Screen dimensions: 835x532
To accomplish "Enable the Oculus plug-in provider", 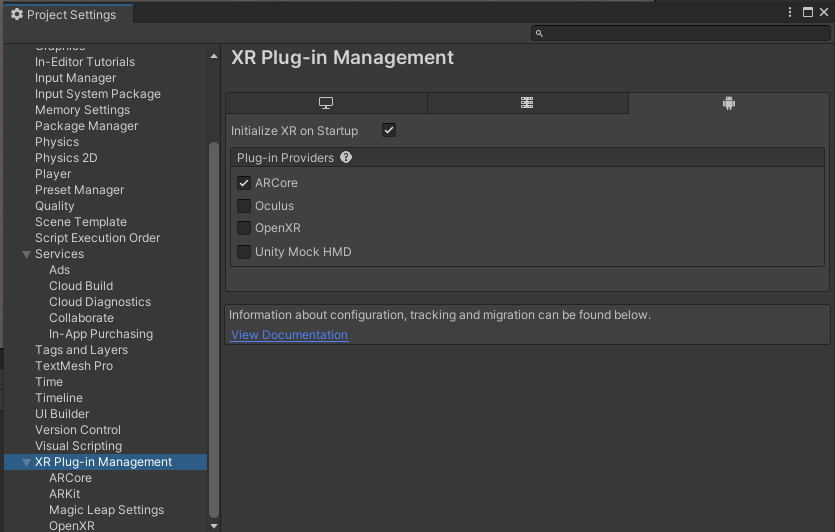I will click(244, 206).
